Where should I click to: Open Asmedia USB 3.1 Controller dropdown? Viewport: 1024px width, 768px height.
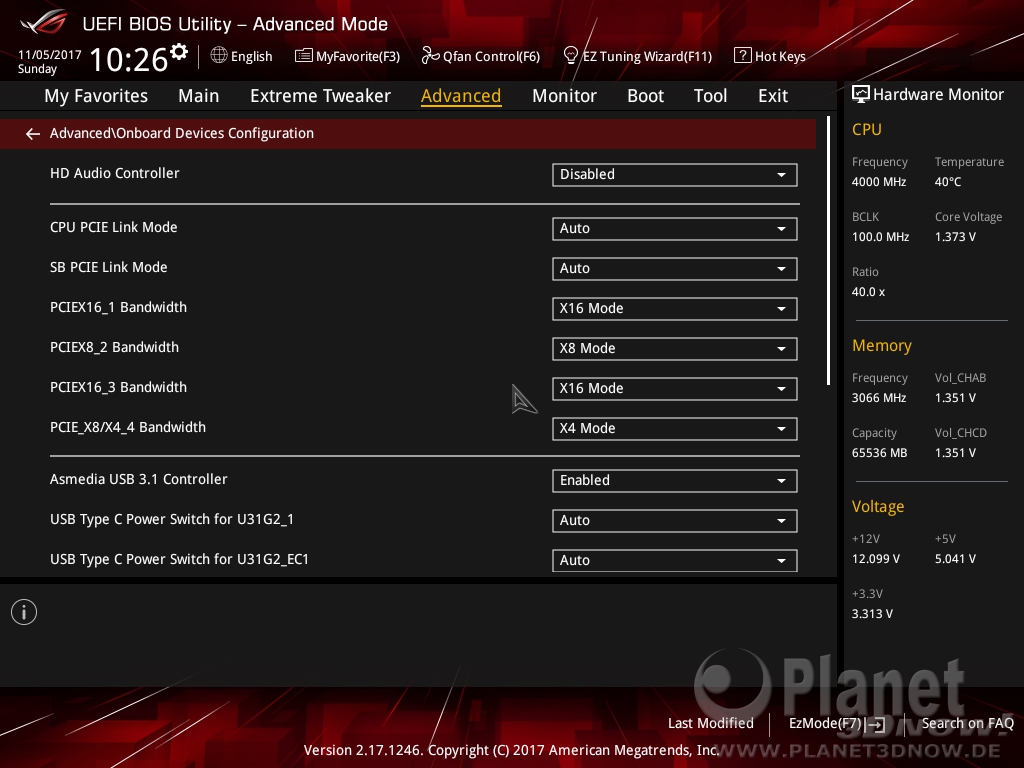coord(674,481)
